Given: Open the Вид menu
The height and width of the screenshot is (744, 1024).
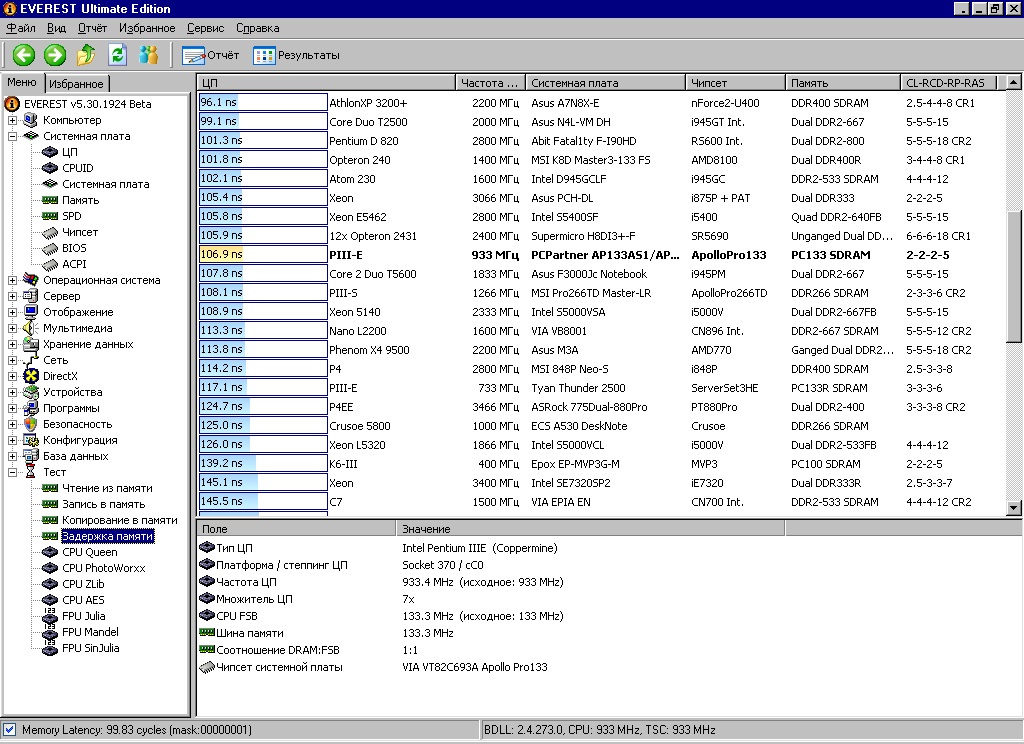Looking at the screenshot, I should click(56, 28).
